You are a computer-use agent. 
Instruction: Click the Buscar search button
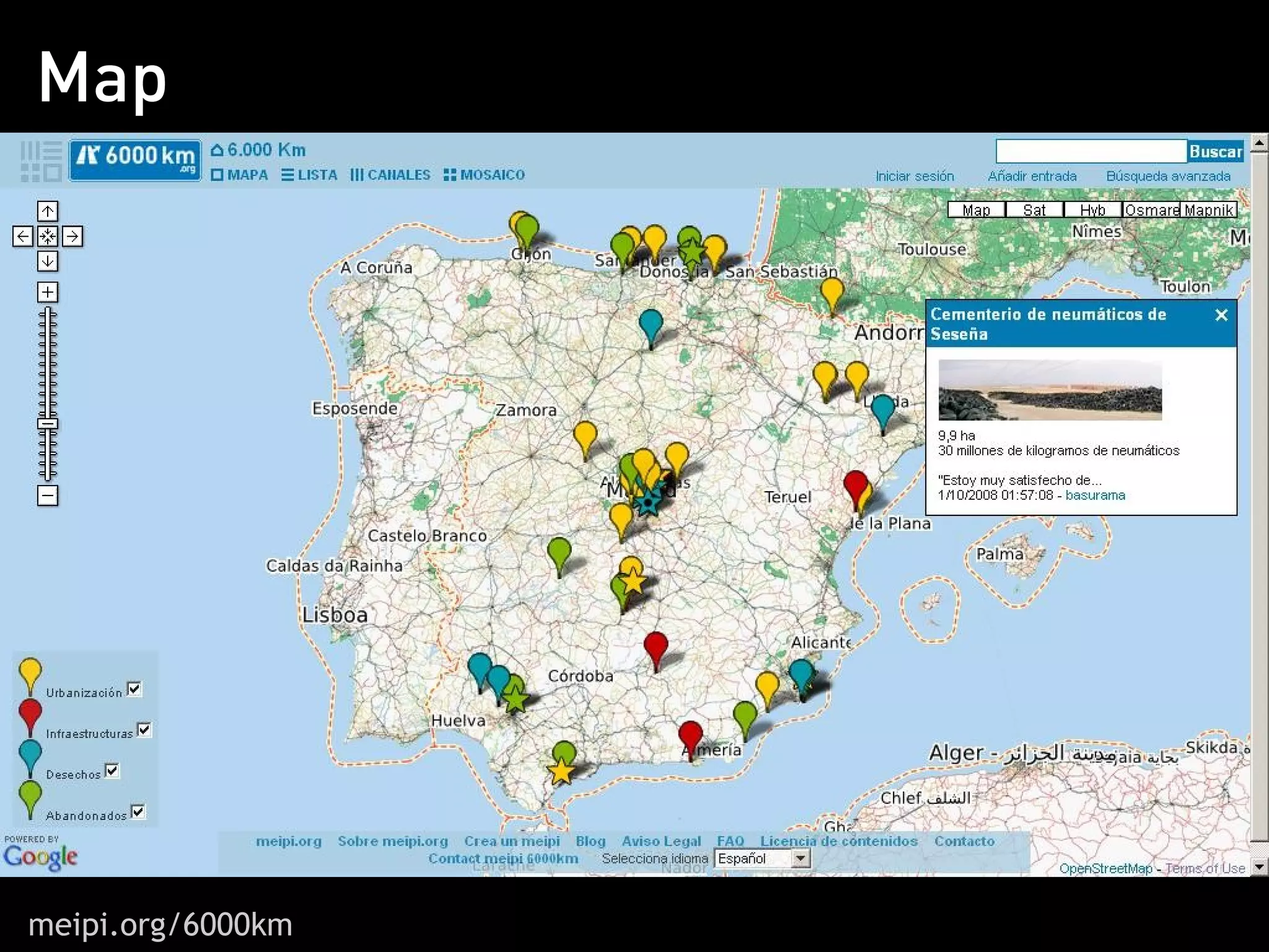click(1215, 152)
